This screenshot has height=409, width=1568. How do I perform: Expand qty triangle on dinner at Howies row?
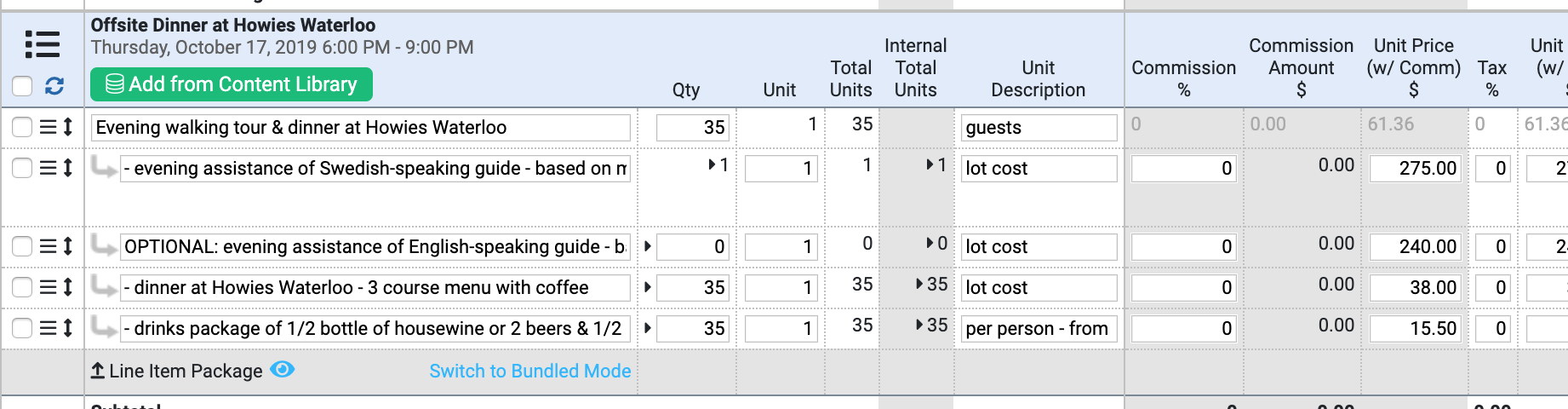pos(648,287)
